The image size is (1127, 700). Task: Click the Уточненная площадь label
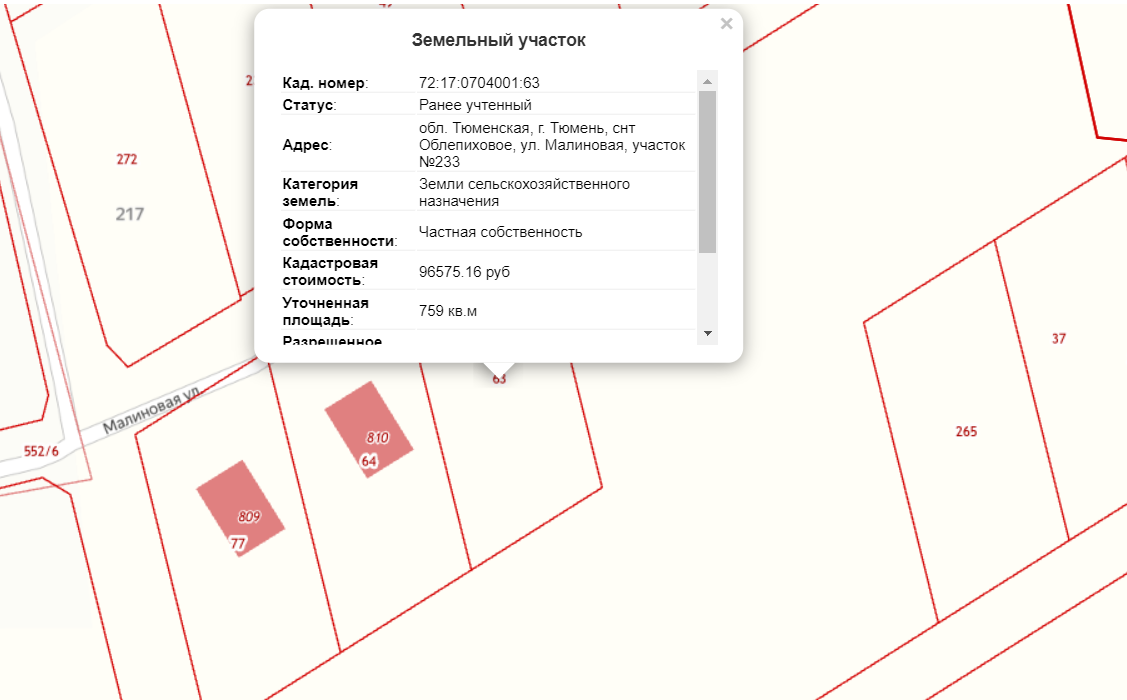[325, 311]
